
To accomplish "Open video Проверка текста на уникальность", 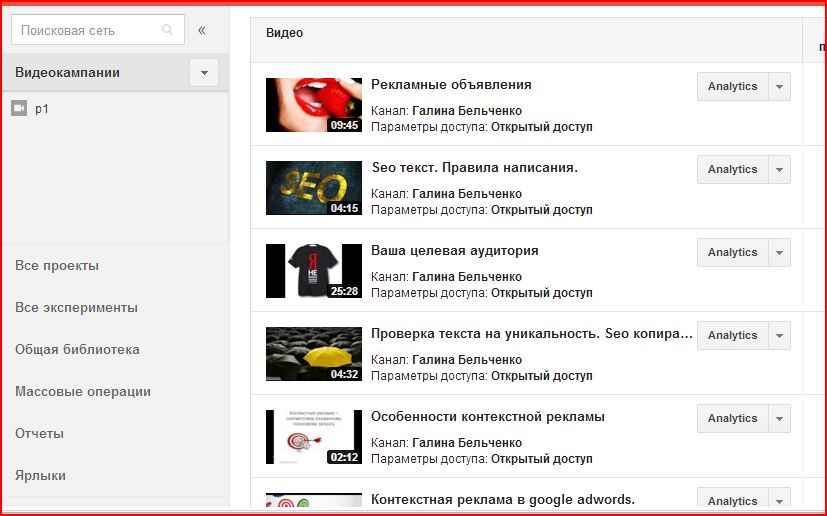I will pyautogui.click(x=532, y=333).
